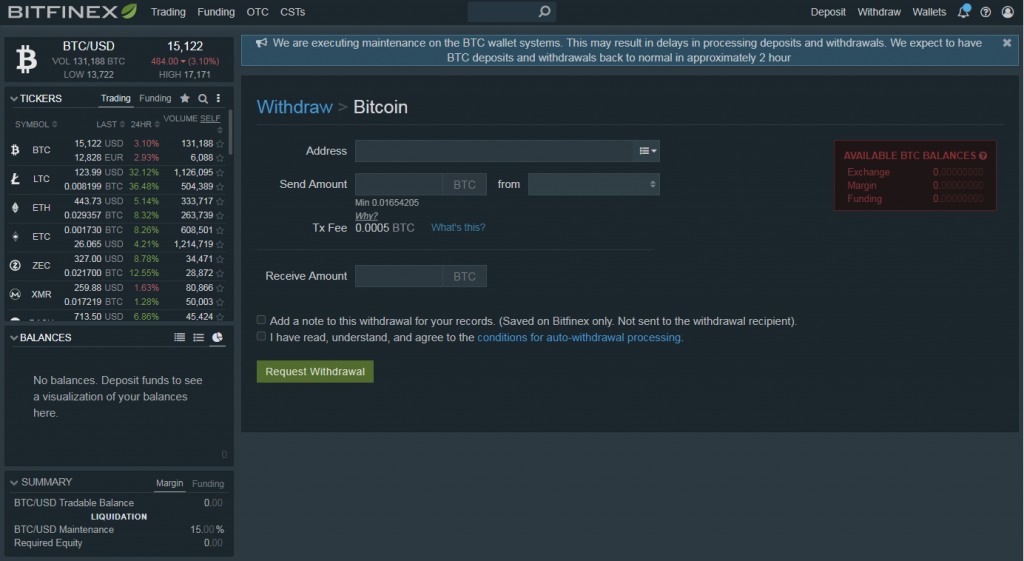Screen dimensions: 1024x561
Task: Sort tickers by 24HR change column
Action: [x=144, y=124]
